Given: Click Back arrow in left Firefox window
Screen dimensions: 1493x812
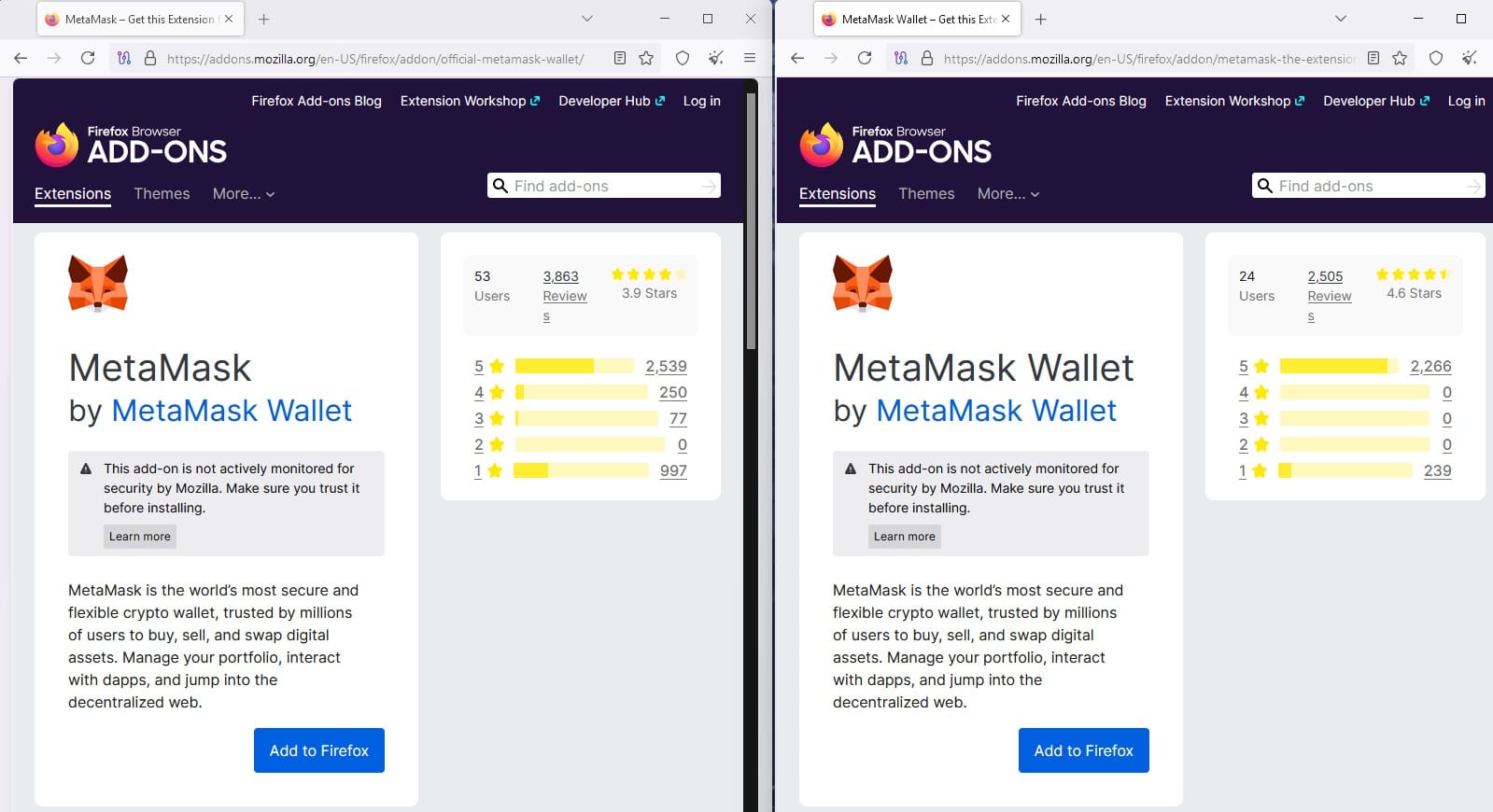Looking at the screenshot, I should coord(21,58).
